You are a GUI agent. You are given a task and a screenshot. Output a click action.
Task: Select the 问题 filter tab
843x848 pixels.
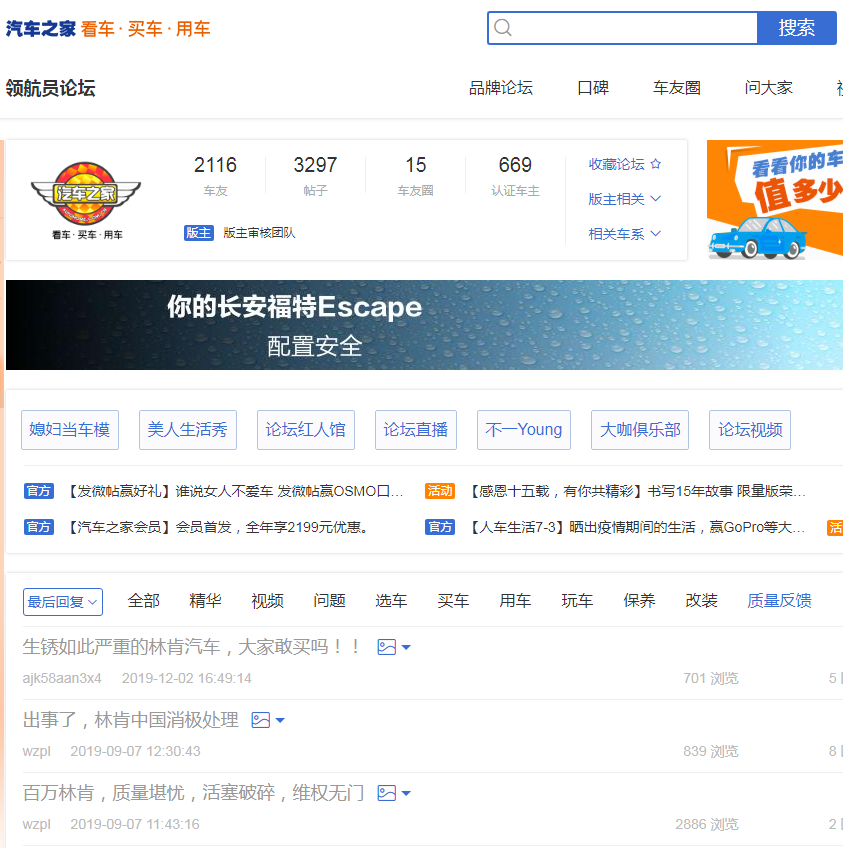tap(329, 601)
